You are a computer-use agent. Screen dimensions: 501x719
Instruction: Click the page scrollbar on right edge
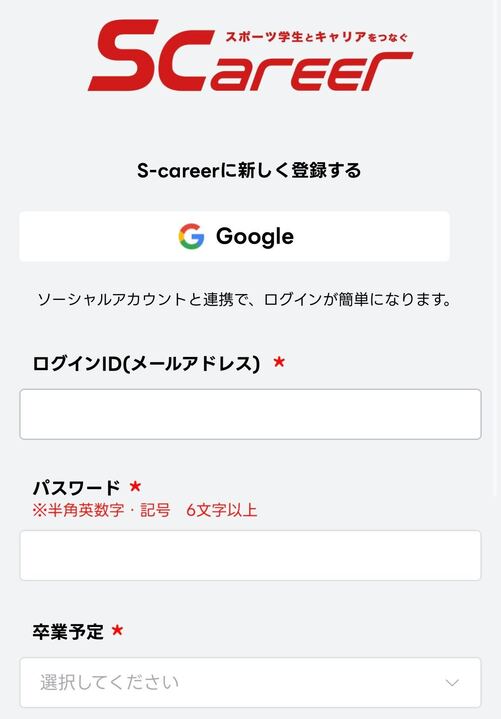(497, 248)
